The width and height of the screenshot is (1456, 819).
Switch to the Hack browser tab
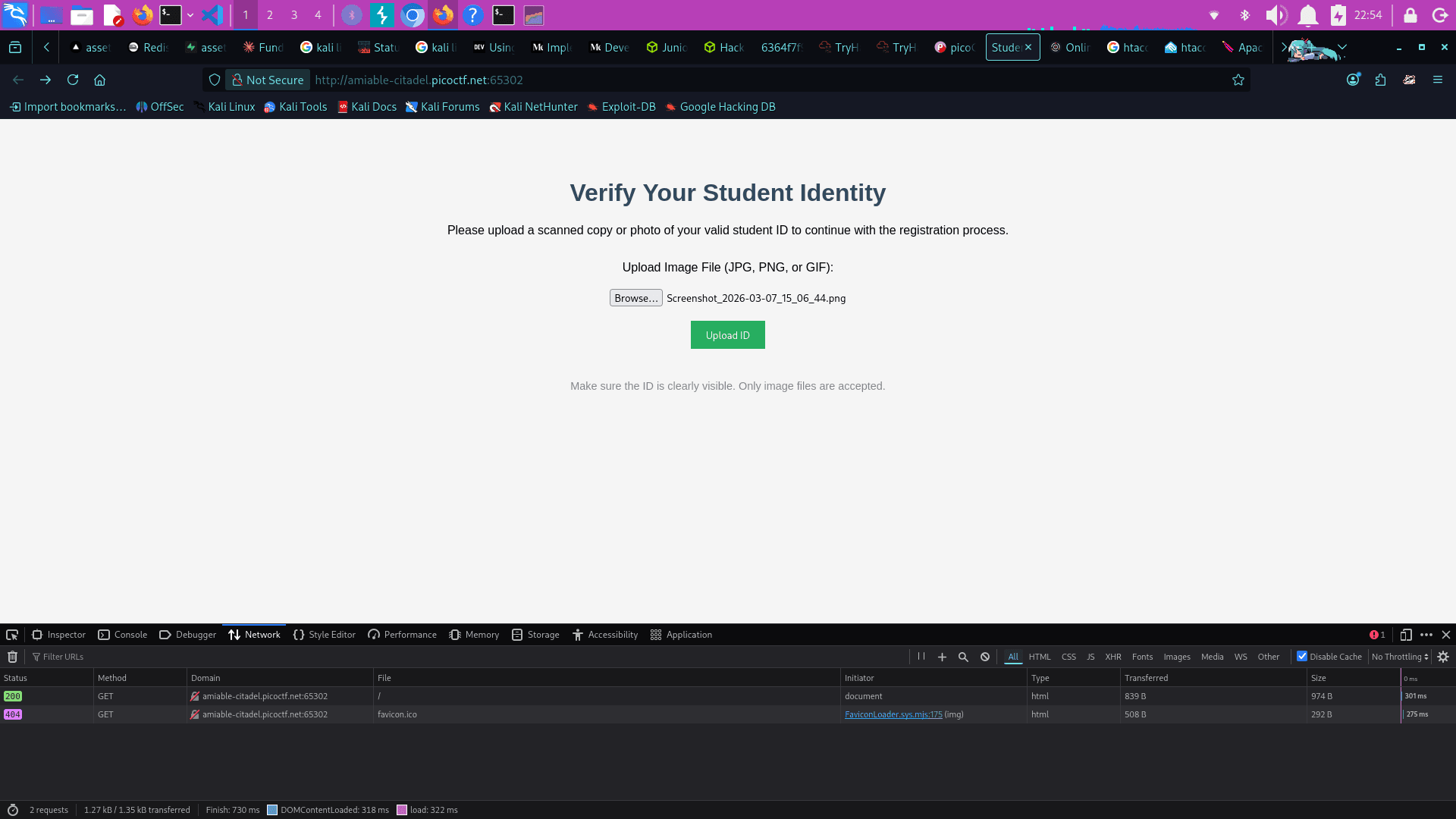(x=724, y=47)
